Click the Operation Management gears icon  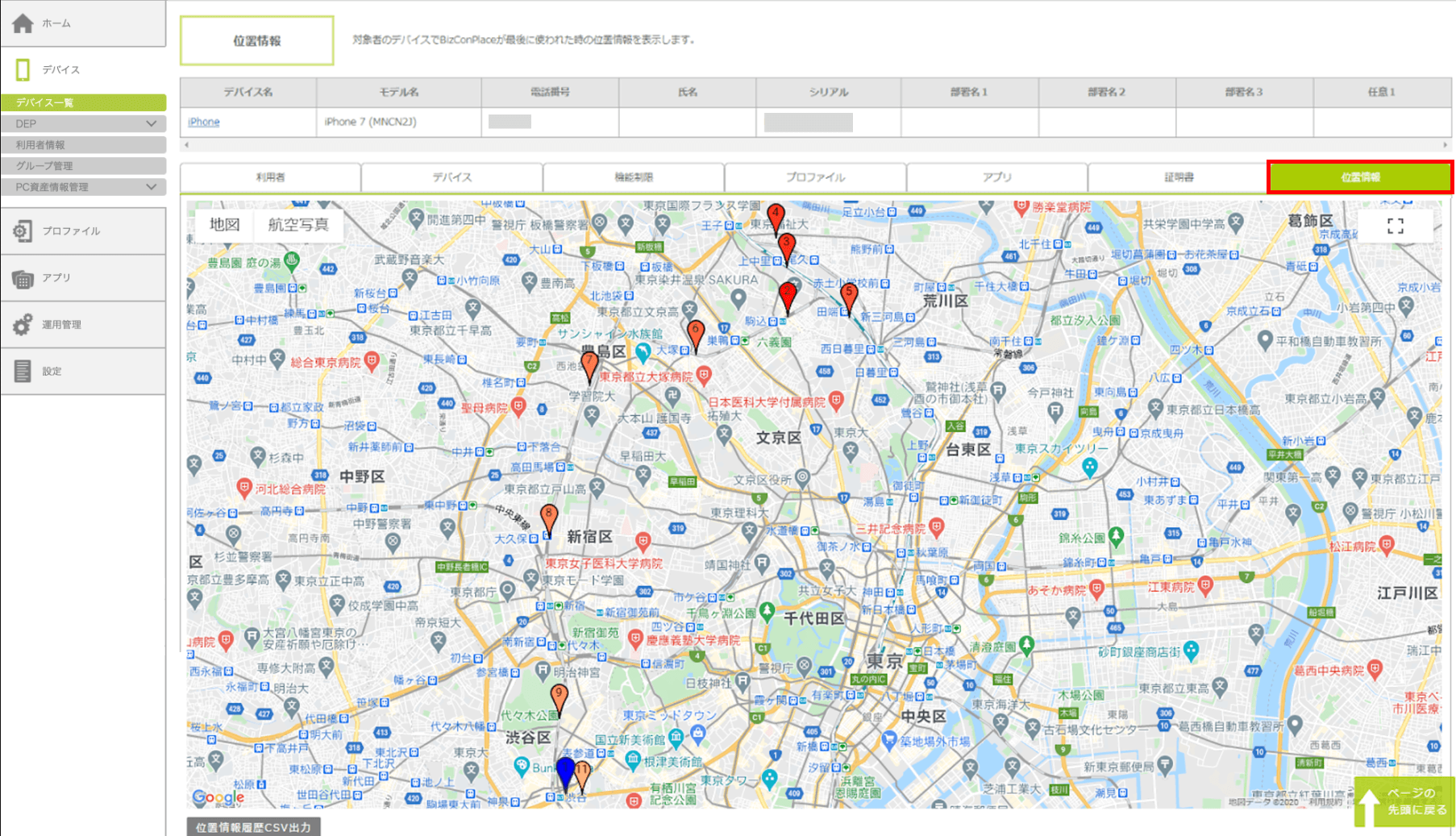(23, 325)
